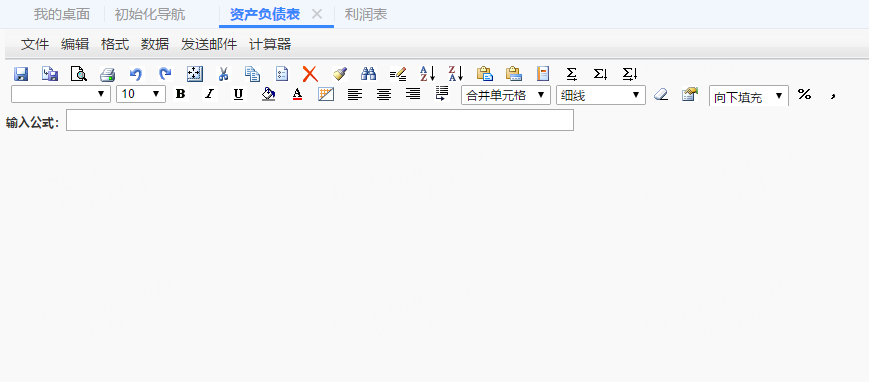Screen dimensions: 869x382
Task: Click the page with list checklist icon
Action: pos(282,74)
